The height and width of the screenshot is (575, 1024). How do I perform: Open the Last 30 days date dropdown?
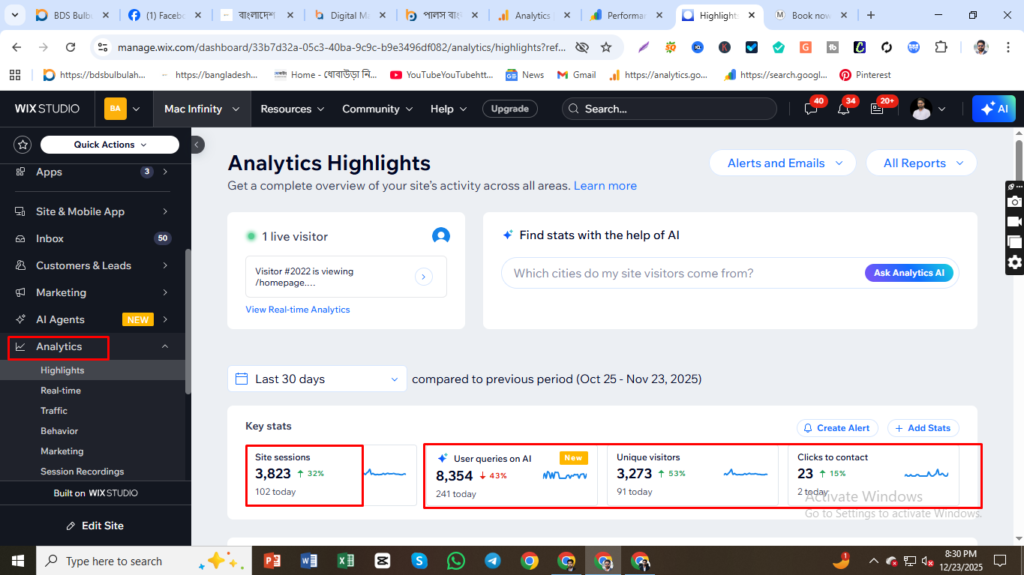[317, 379]
